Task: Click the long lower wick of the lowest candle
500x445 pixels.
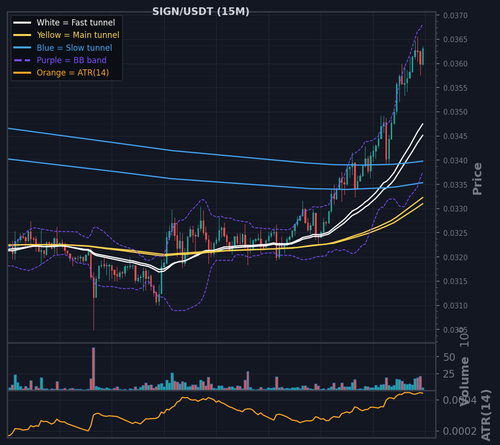Action: click(x=94, y=314)
